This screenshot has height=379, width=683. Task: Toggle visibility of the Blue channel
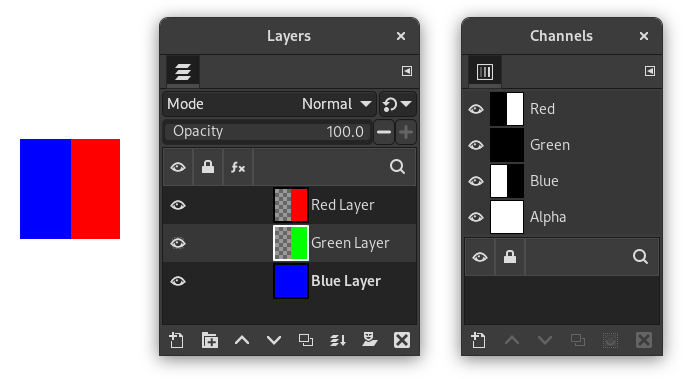[x=476, y=181]
